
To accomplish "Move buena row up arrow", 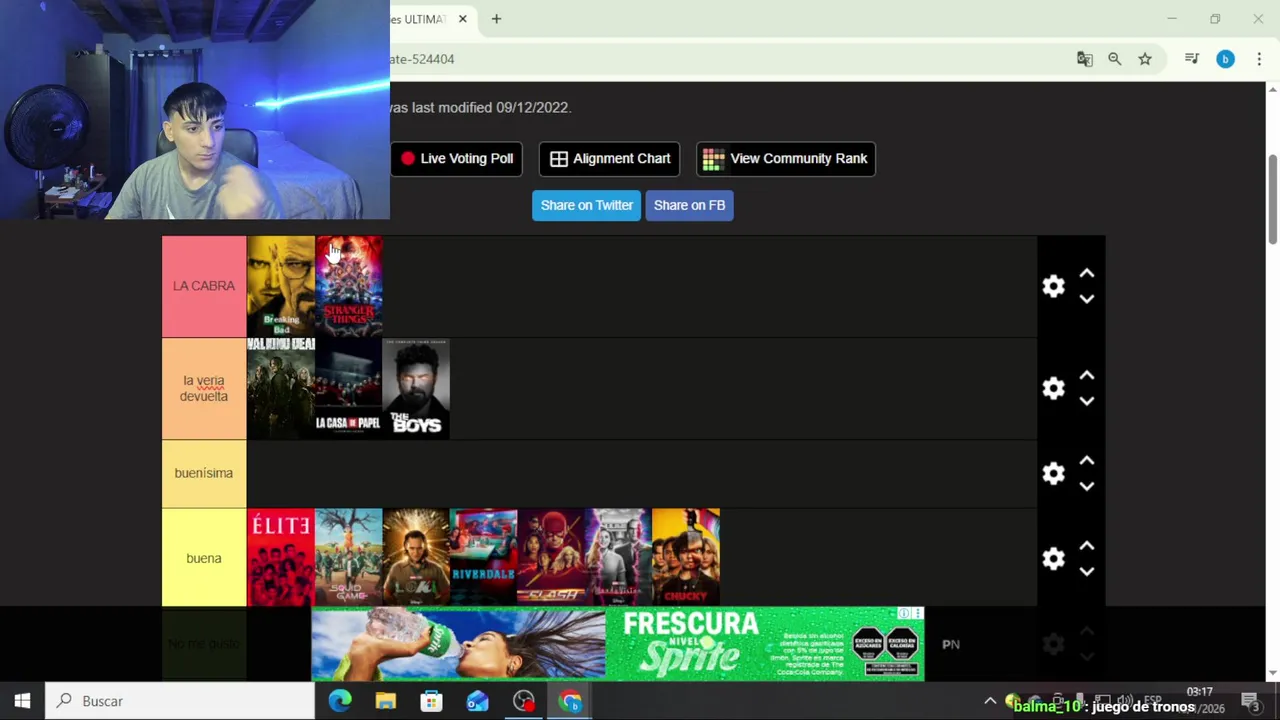I will pos(1087,546).
